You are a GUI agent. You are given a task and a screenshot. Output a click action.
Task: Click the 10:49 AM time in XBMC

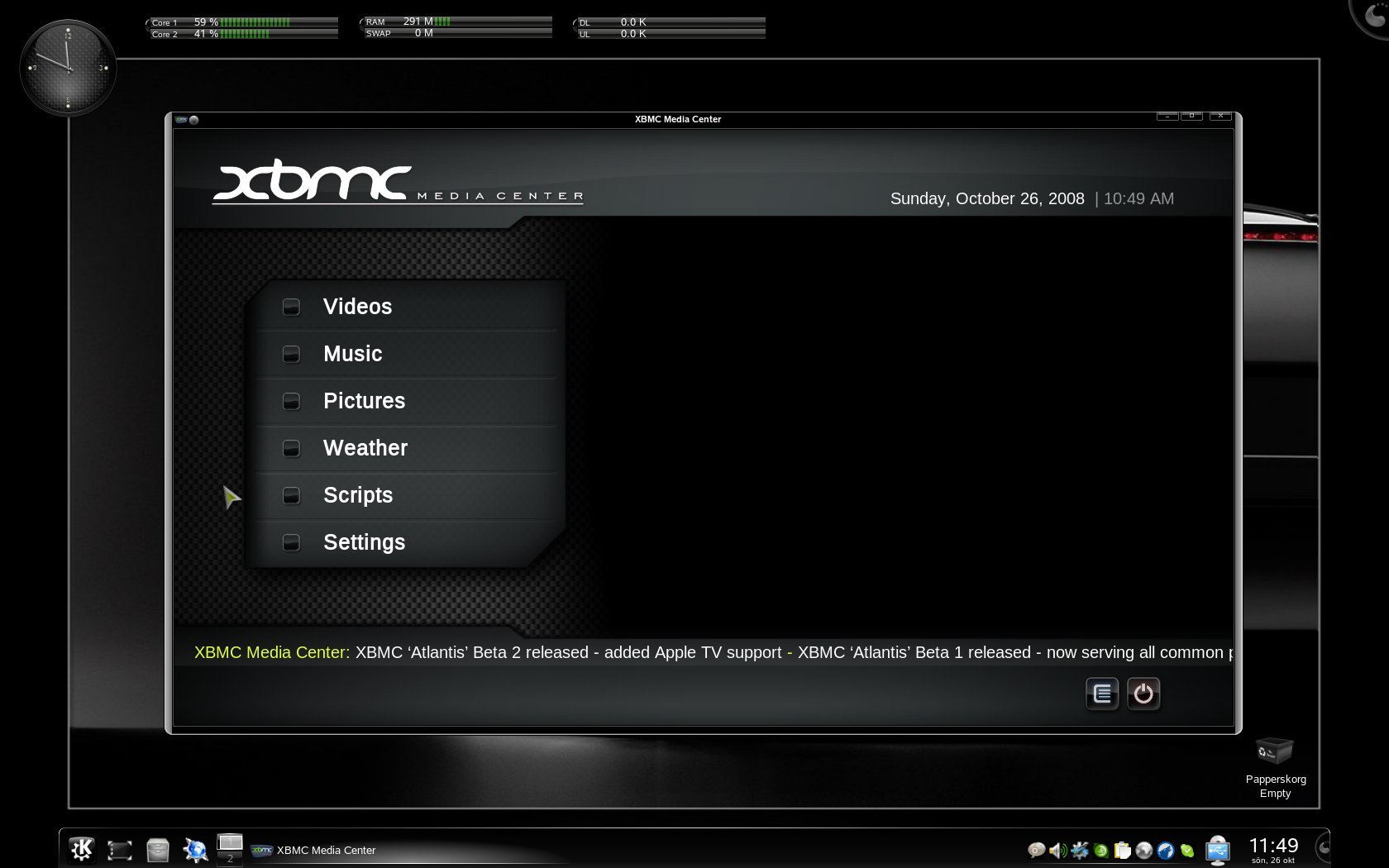pos(1138,198)
